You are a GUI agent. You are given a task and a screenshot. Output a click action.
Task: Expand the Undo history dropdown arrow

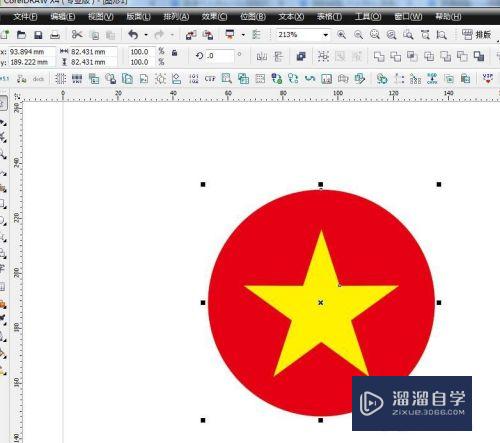[x=146, y=35]
